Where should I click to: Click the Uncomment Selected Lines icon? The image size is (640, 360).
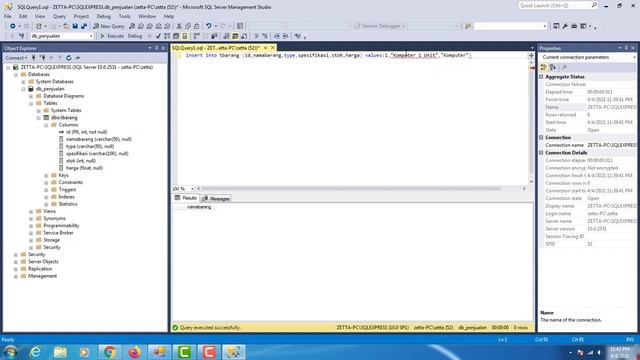[x=265, y=36]
